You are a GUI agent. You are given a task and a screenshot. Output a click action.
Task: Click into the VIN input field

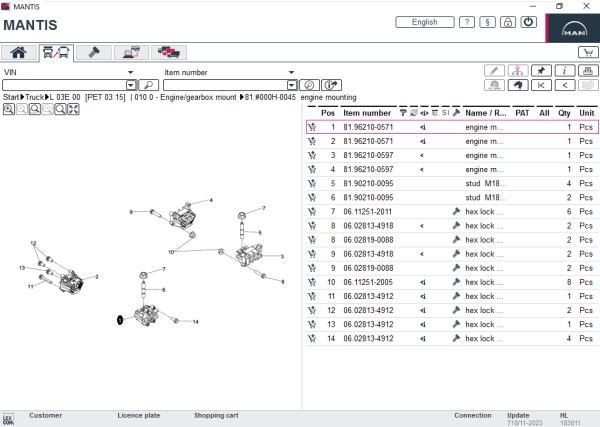pos(64,85)
